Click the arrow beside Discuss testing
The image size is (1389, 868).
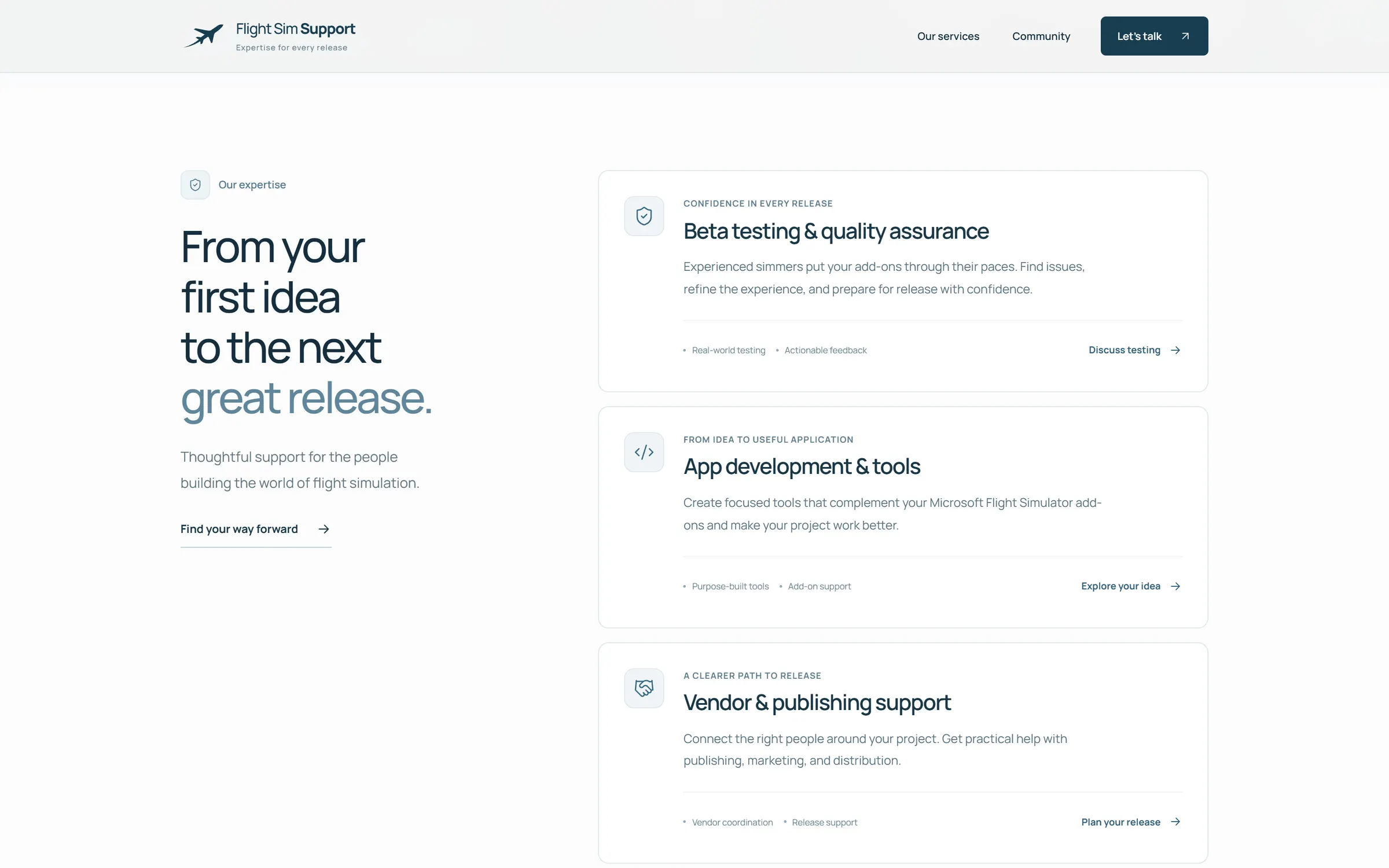[x=1175, y=350]
